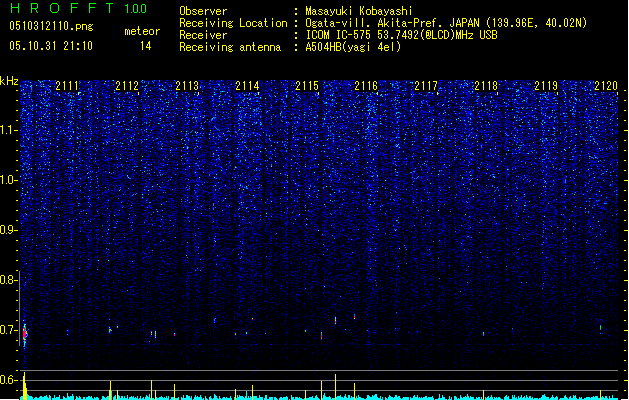Click the 2113 time marker
629x400 pixels.
pyautogui.click(x=187, y=86)
